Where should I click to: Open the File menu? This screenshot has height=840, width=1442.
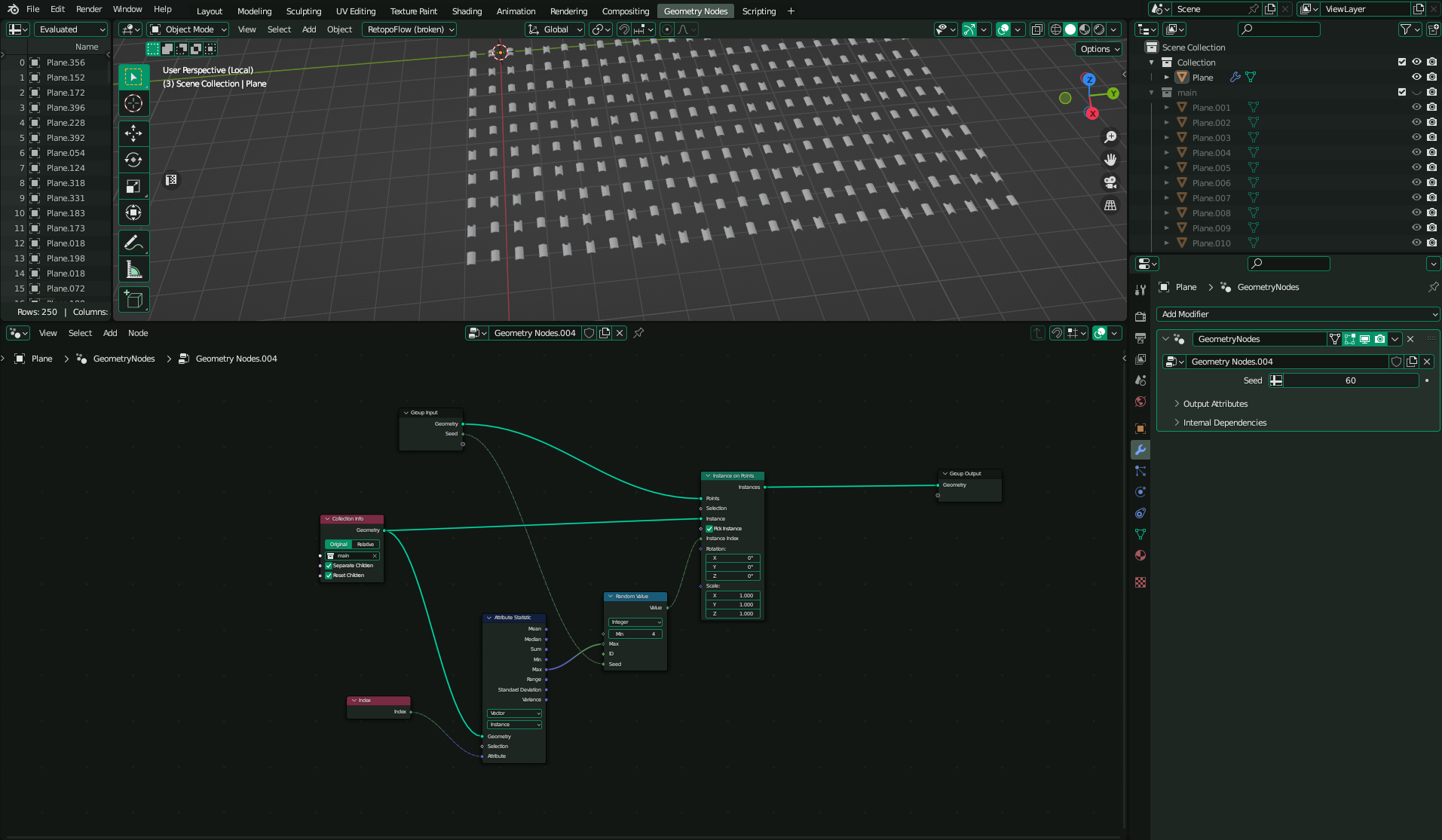pos(33,9)
